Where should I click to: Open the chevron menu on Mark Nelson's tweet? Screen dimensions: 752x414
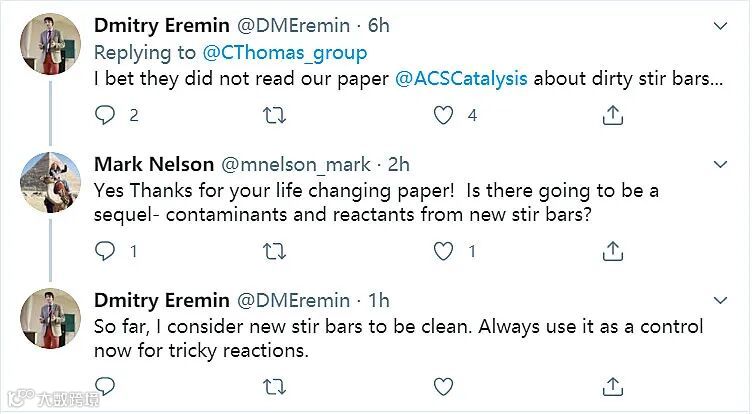(718, 162)
